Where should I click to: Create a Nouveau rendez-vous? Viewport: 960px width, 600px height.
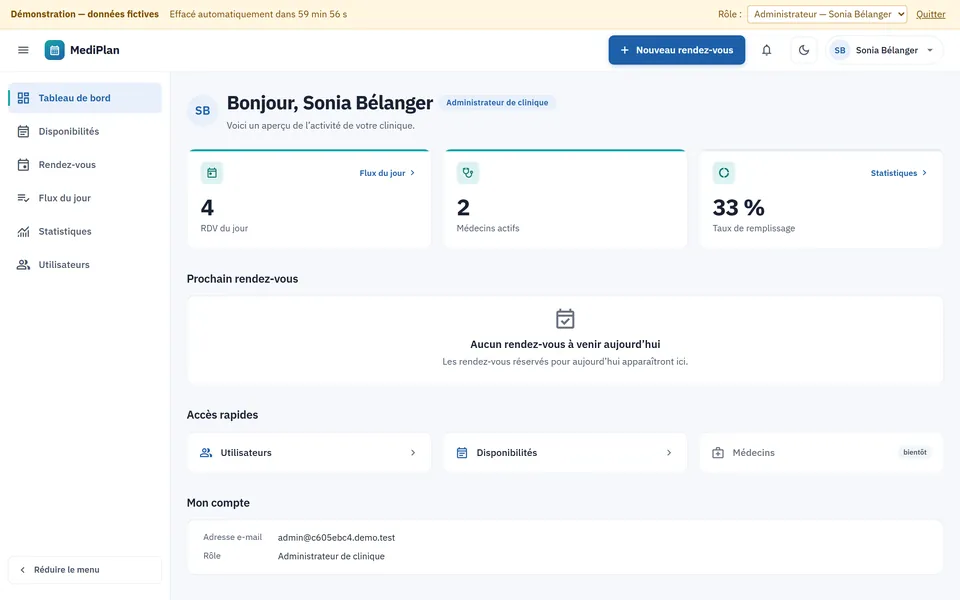[677, 50]
